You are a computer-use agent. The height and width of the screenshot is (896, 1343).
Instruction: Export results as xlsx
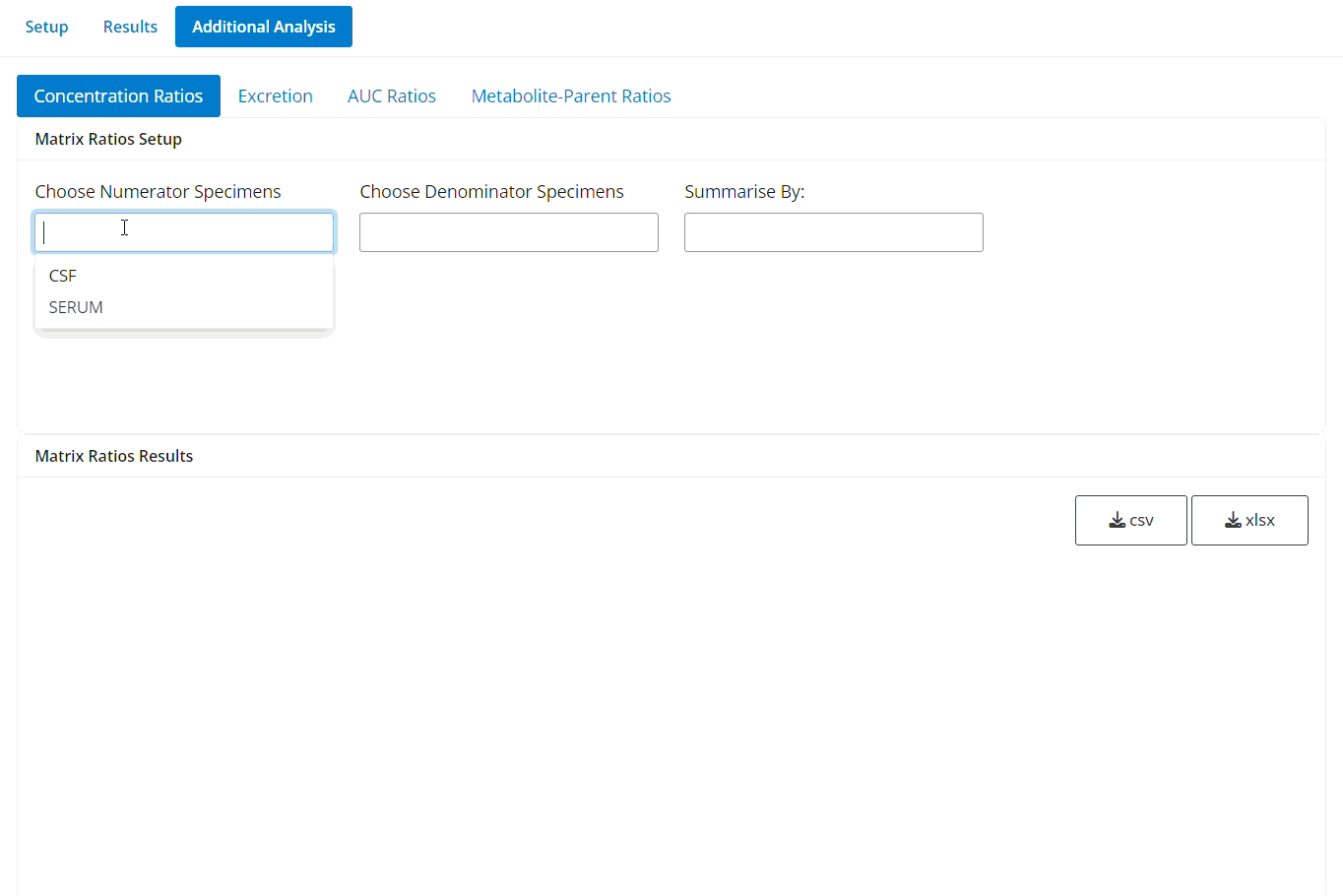coord(1248,520)
